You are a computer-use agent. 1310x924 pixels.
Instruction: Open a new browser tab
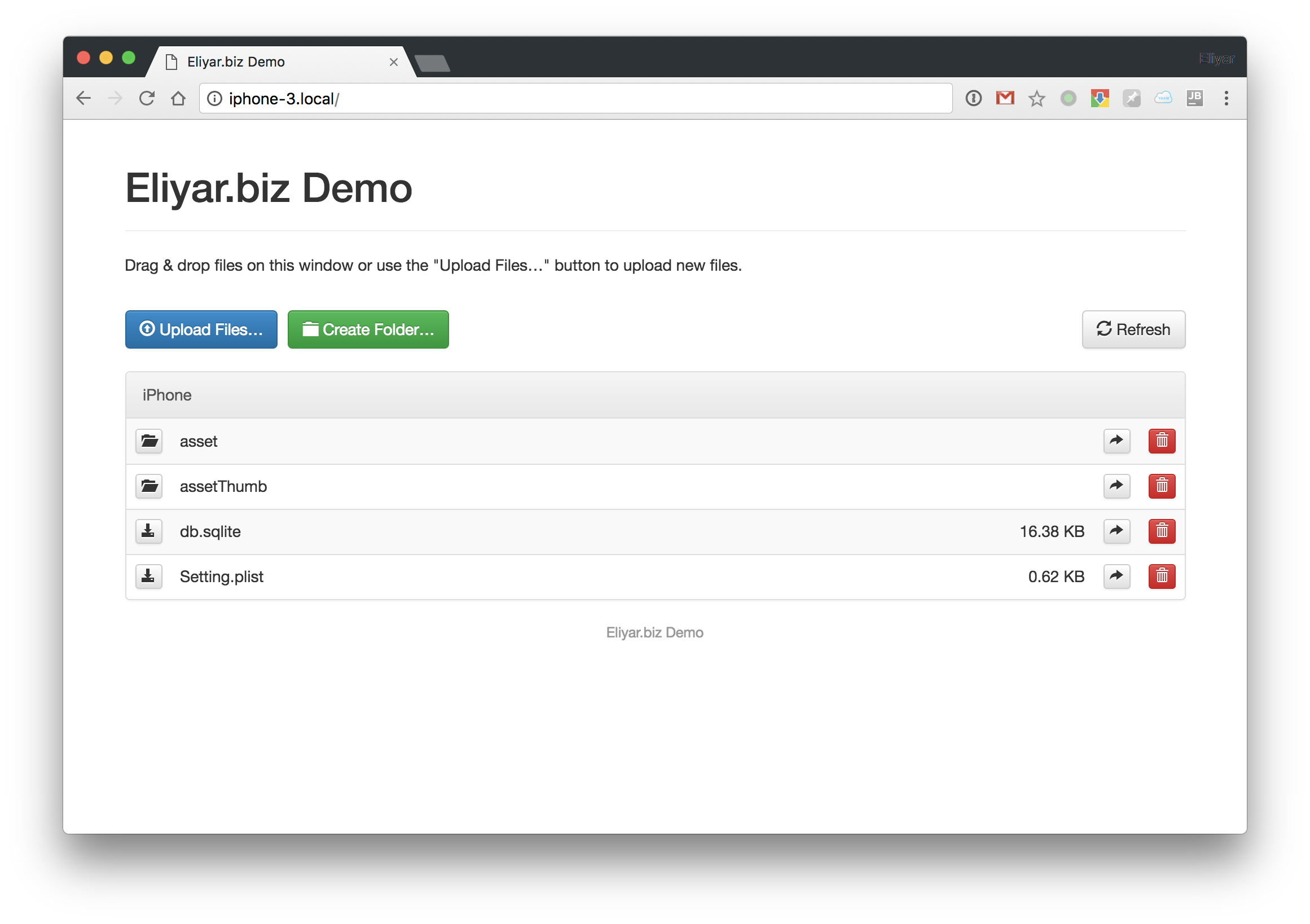pyautogui.click(x=433, y=63)
